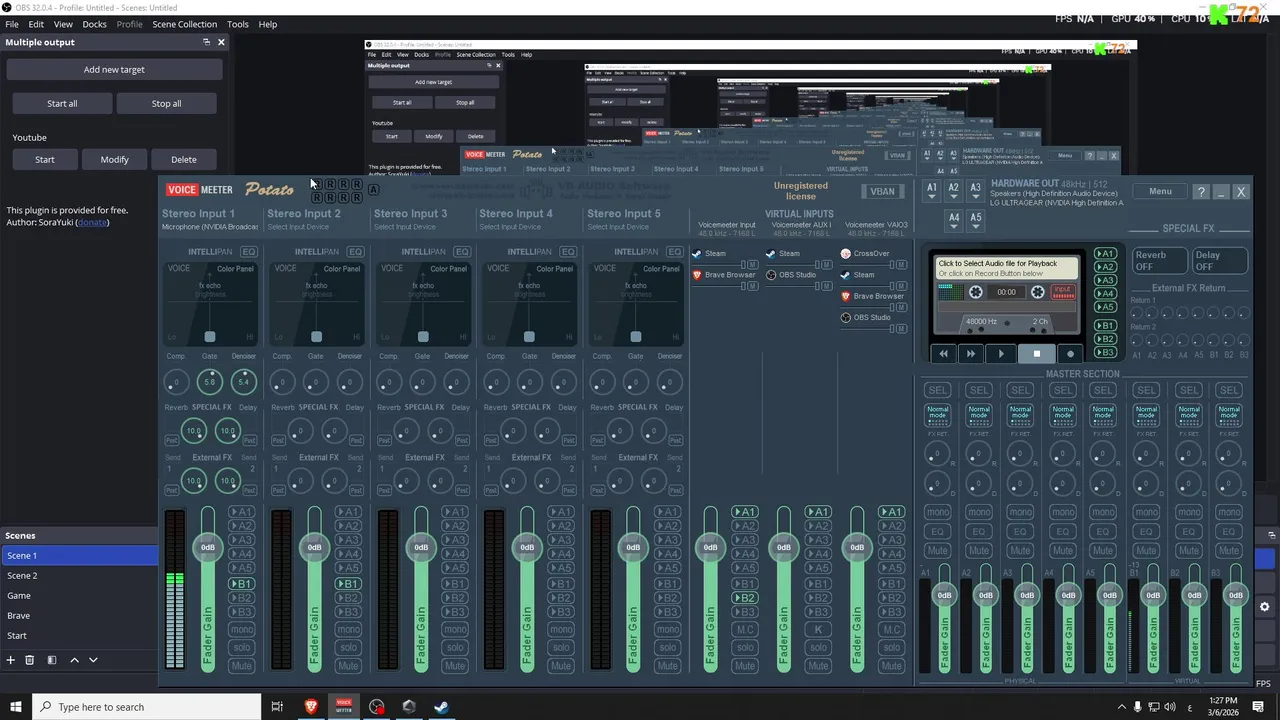Screen dimensions: 1280x720
Task: Open OBS View menu
Action: click(x=63, y=24)
